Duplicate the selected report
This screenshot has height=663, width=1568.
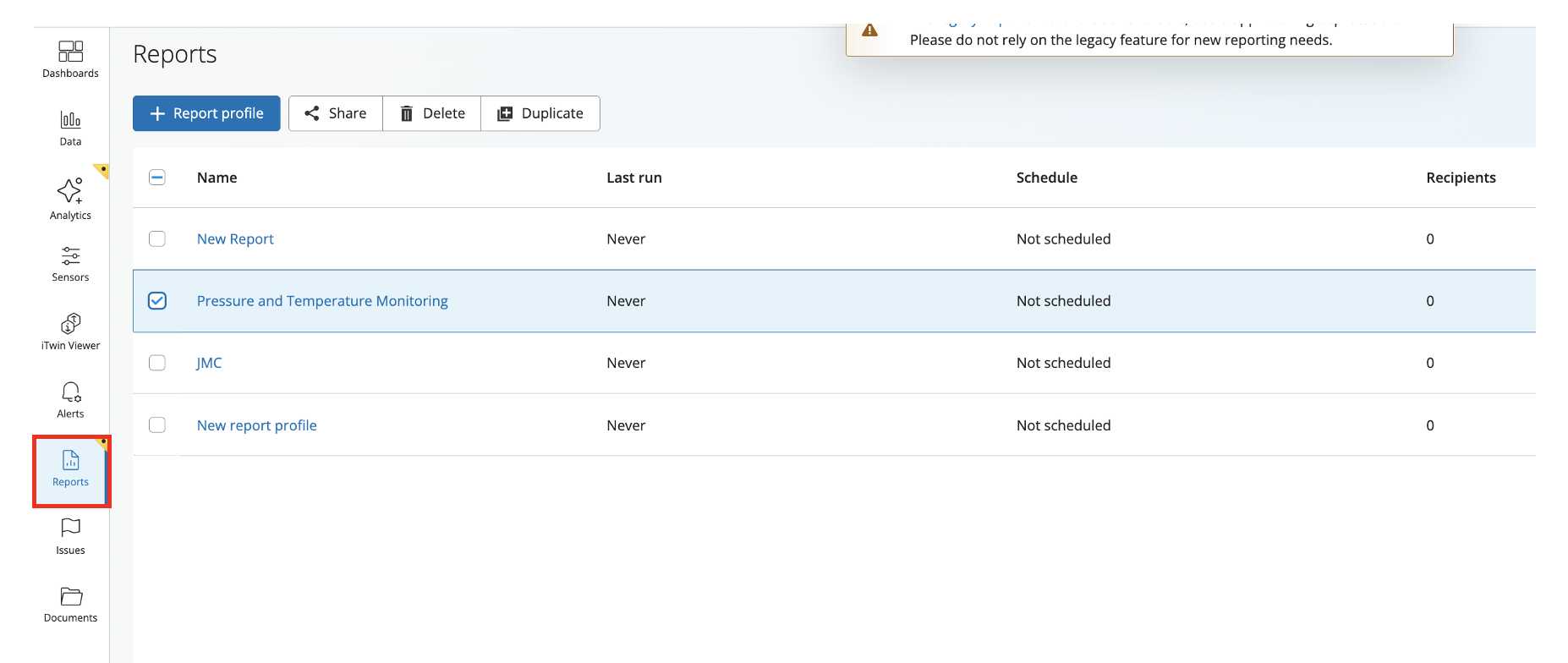coord(540,113)
